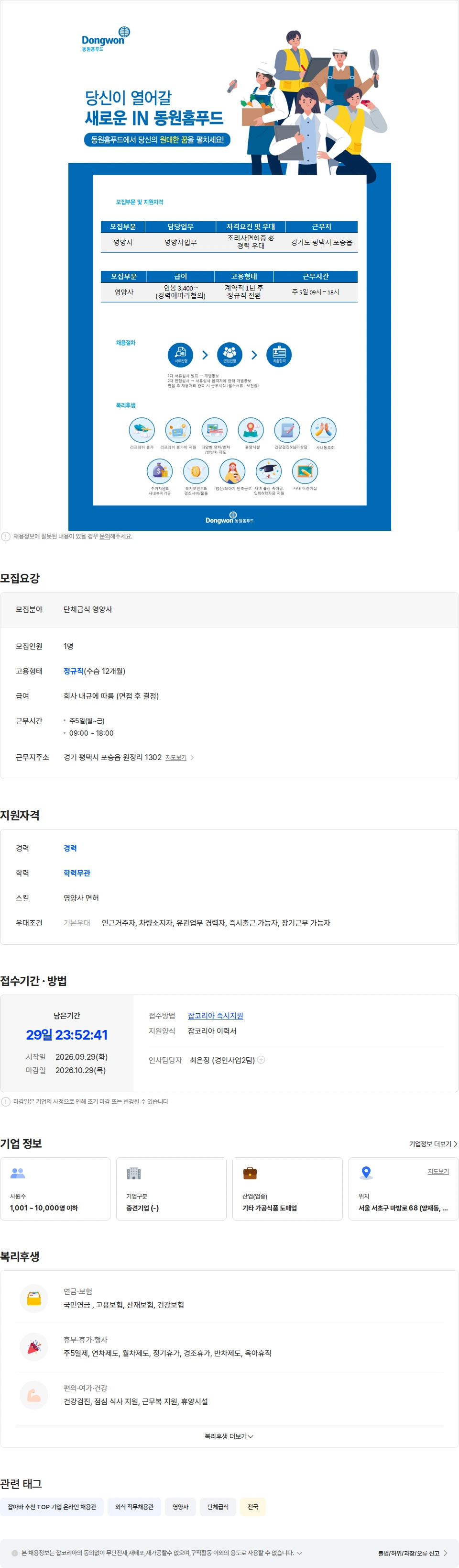Click the 사내동호회 benefit icon
This screenshot has width=459, height=1568.
click(x=323, y=430)
